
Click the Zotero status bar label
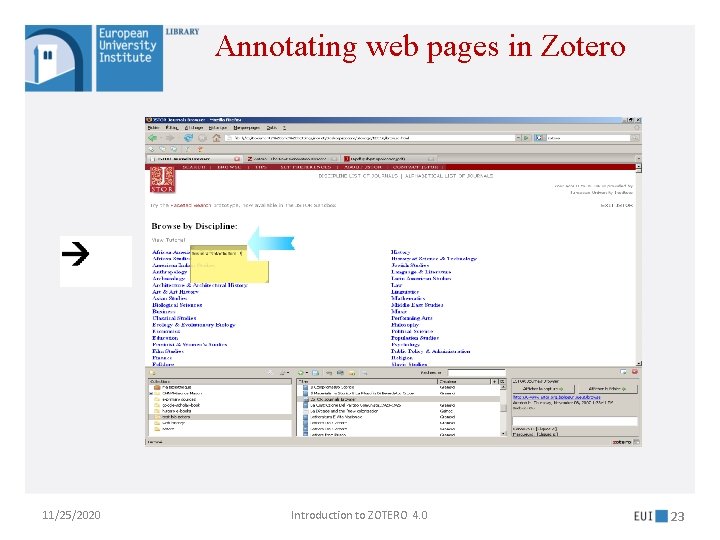pos(621,442)
